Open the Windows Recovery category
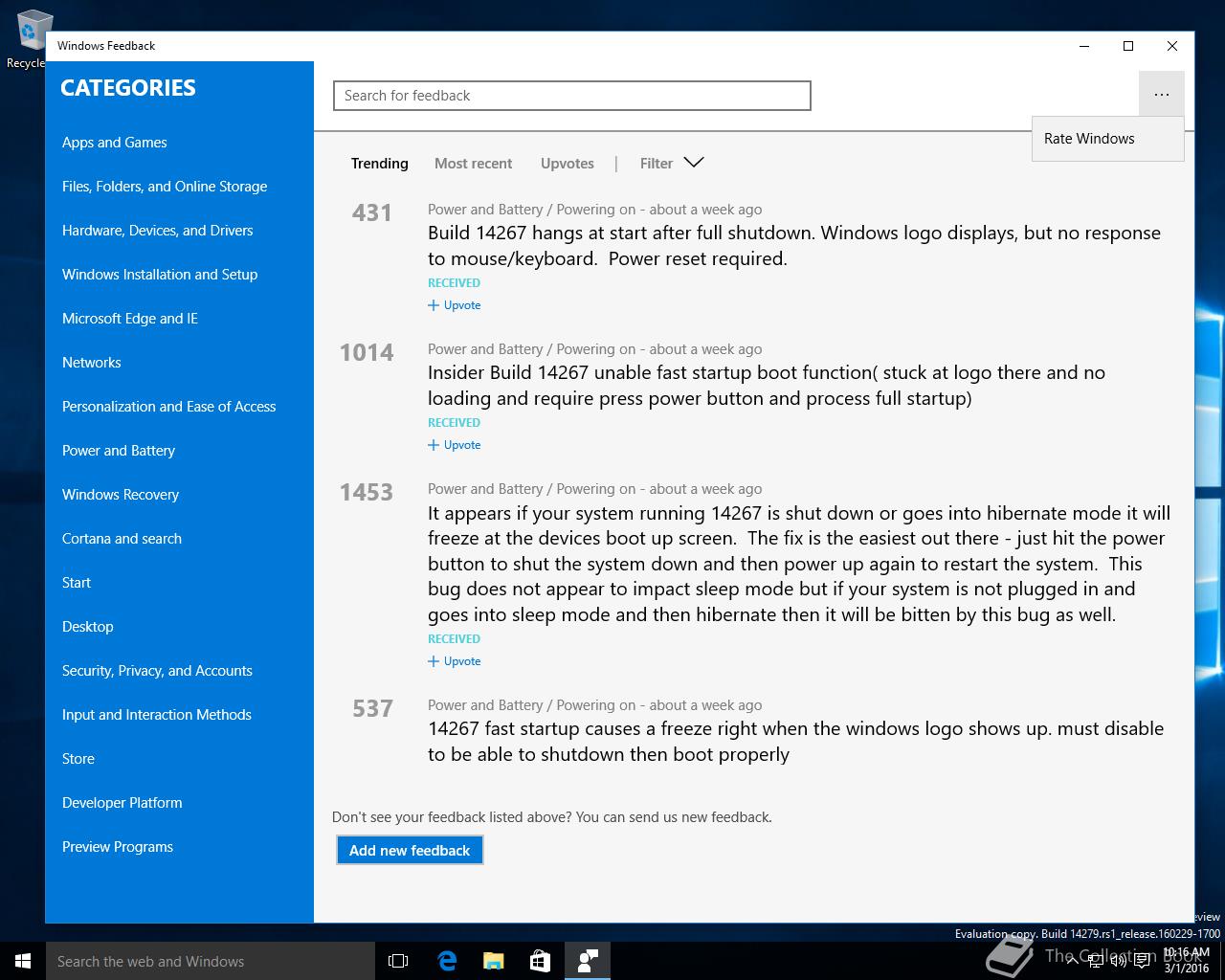1225x980 pixels. (x=121, y=495)
